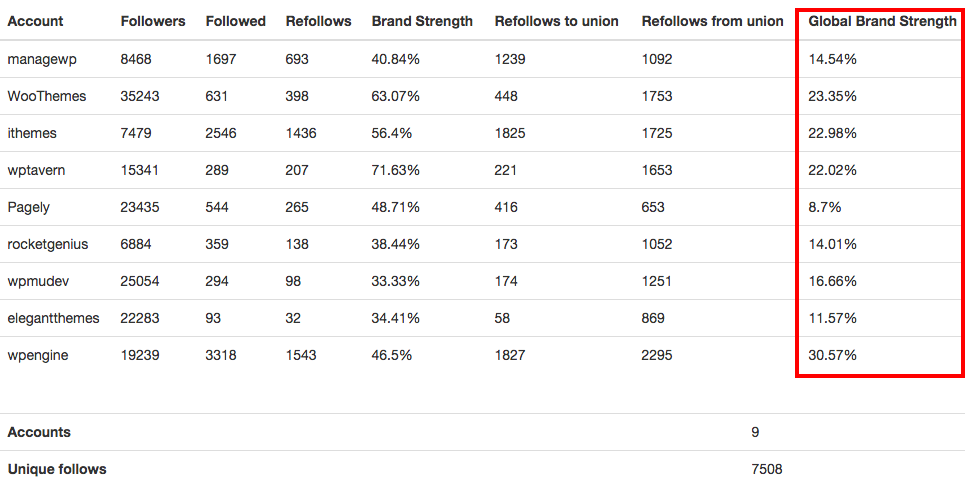Click Global Brand Strength header
The height and width of the screenshot is (485, 965).
tap(882, 21)
